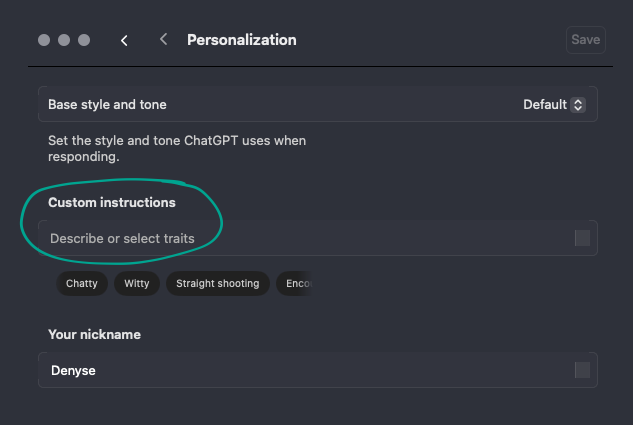The image size is (633, 425).
Task: Click the leftmost gray window dot
Action: pyautogui.click(x=44, y=40)
